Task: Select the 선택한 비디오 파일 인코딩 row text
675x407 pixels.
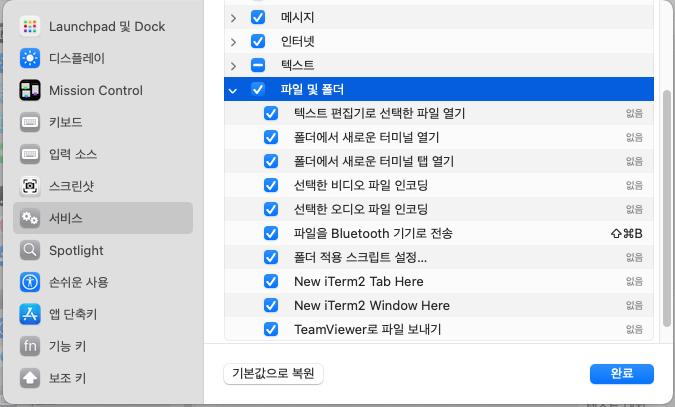Action: 361,186
